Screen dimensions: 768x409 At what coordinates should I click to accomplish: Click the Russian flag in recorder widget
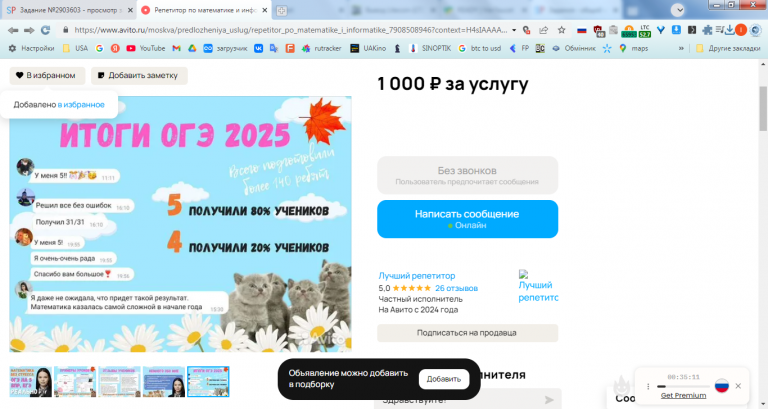pyautogui.click(x=721, y=386)
